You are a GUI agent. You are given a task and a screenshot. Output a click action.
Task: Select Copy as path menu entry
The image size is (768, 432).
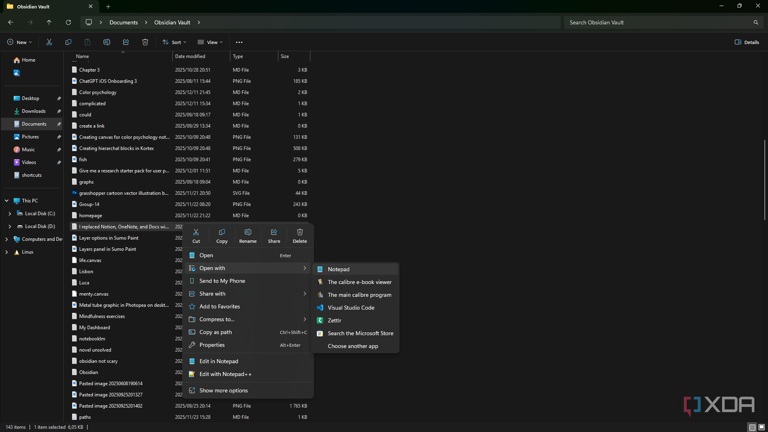point(215,332)
